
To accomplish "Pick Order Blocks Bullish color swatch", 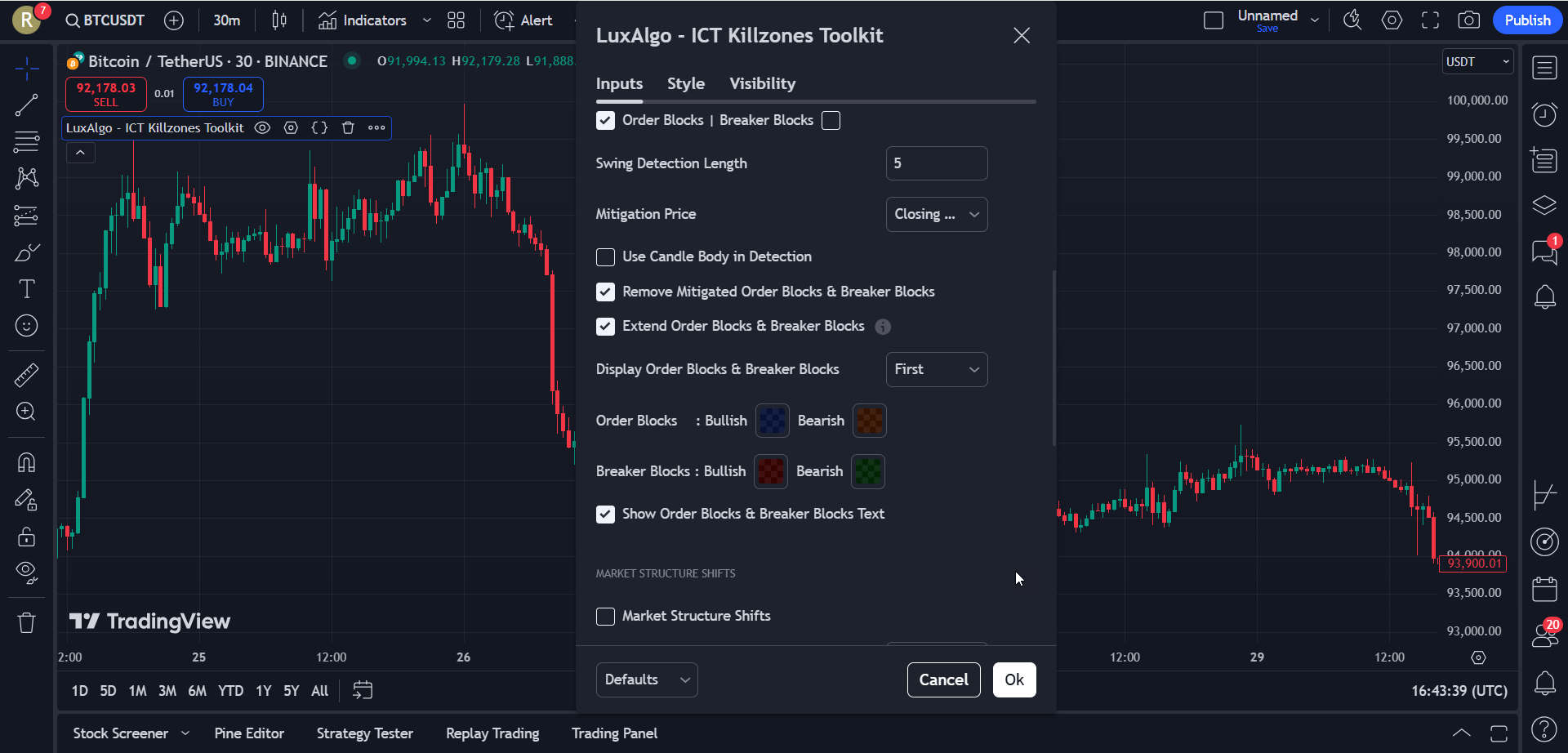I will point(772,421).
